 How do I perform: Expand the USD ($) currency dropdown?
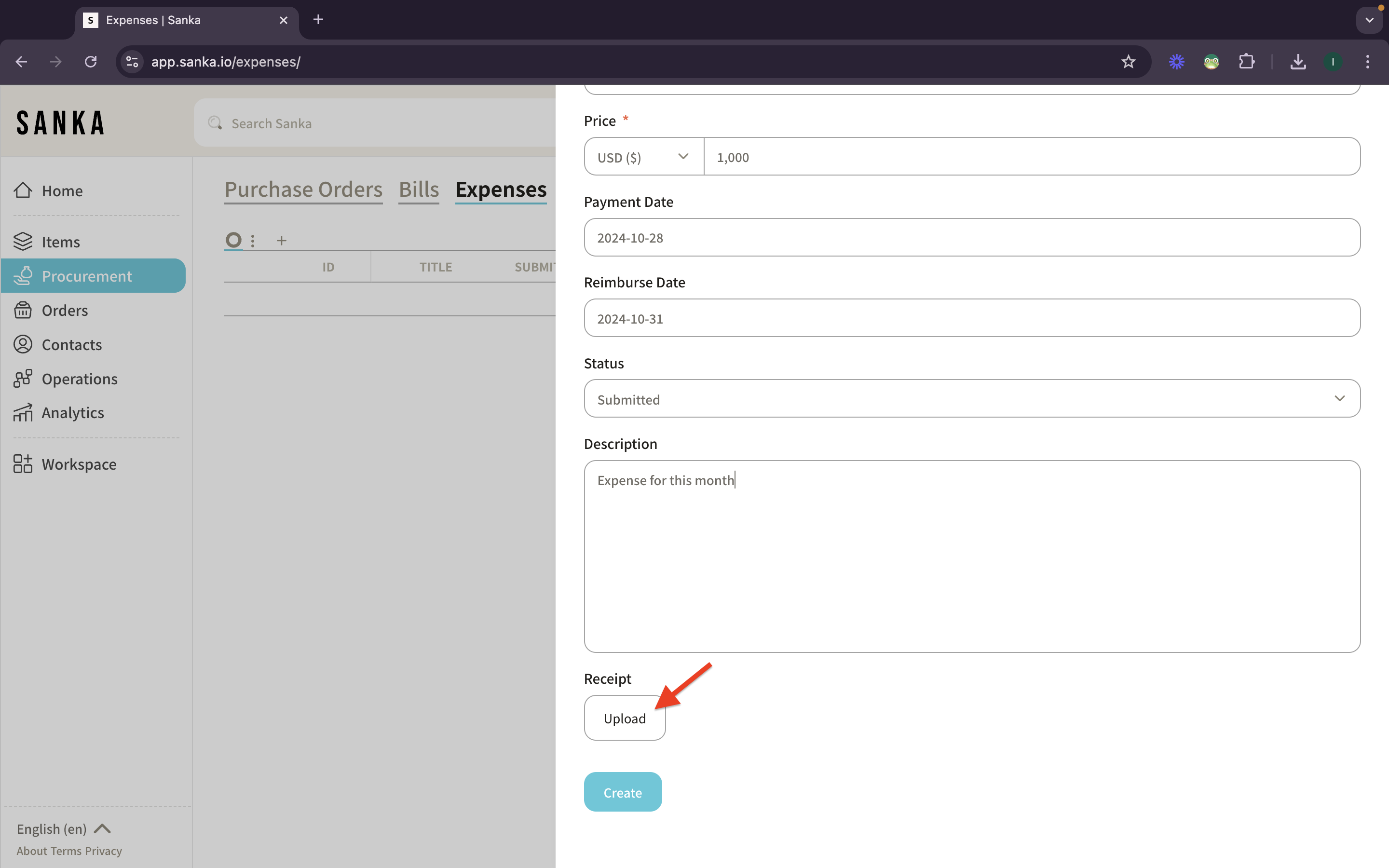(x=643, y=157)
